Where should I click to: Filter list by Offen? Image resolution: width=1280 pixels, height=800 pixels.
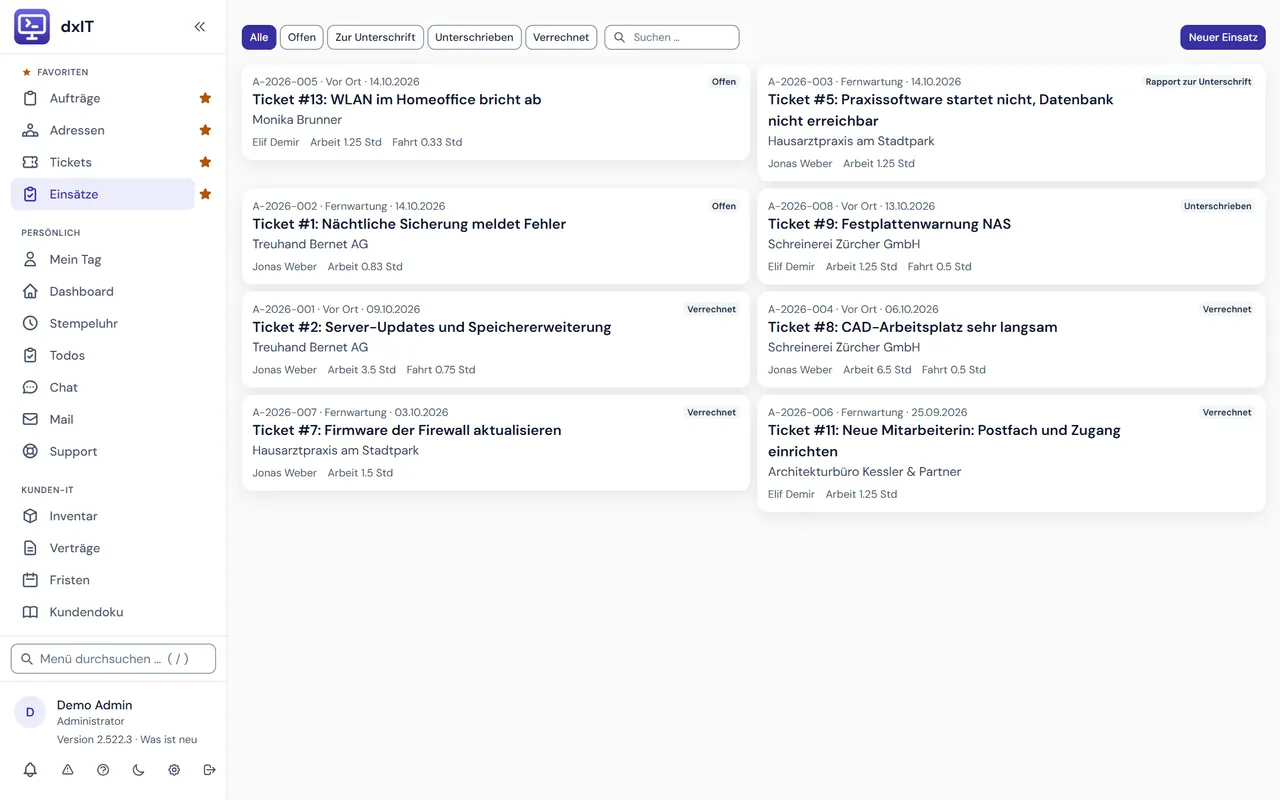click(x=302, y=37)
